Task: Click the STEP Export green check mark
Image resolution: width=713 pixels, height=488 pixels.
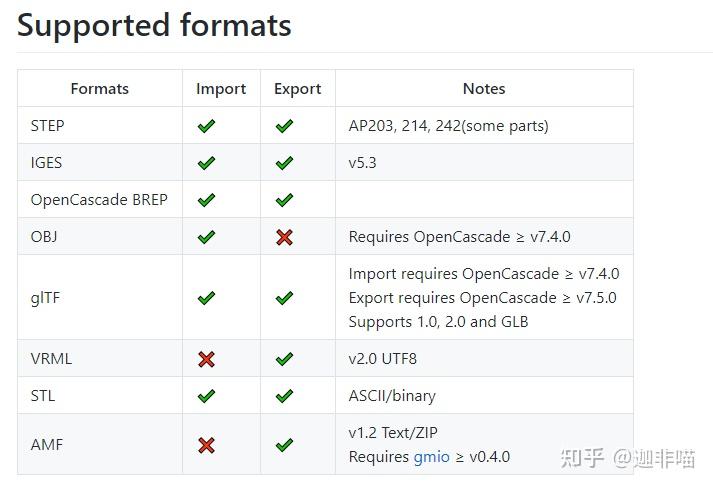Action: (284, 126)
